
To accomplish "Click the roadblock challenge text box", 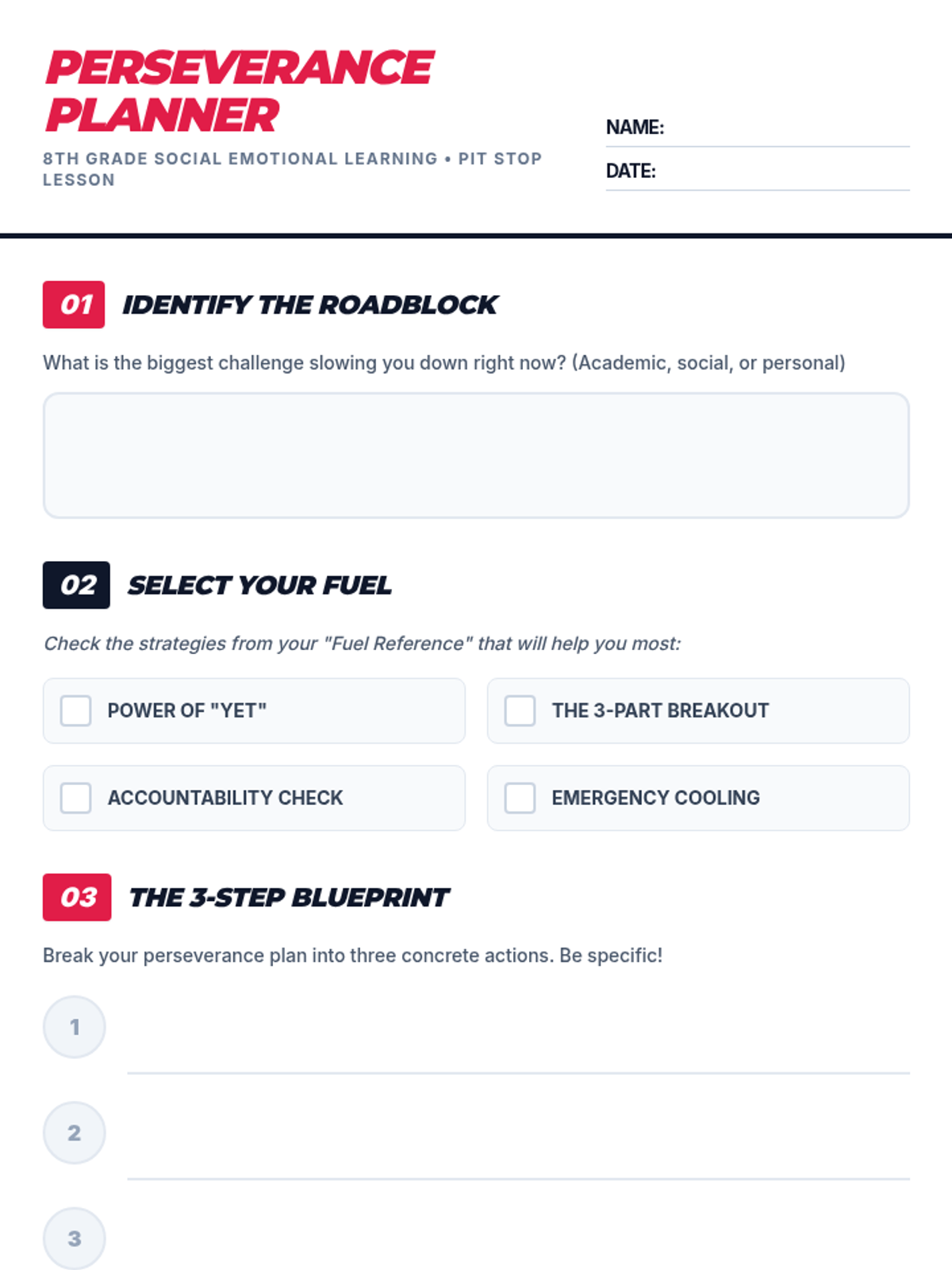I will [x=476, y=456].
